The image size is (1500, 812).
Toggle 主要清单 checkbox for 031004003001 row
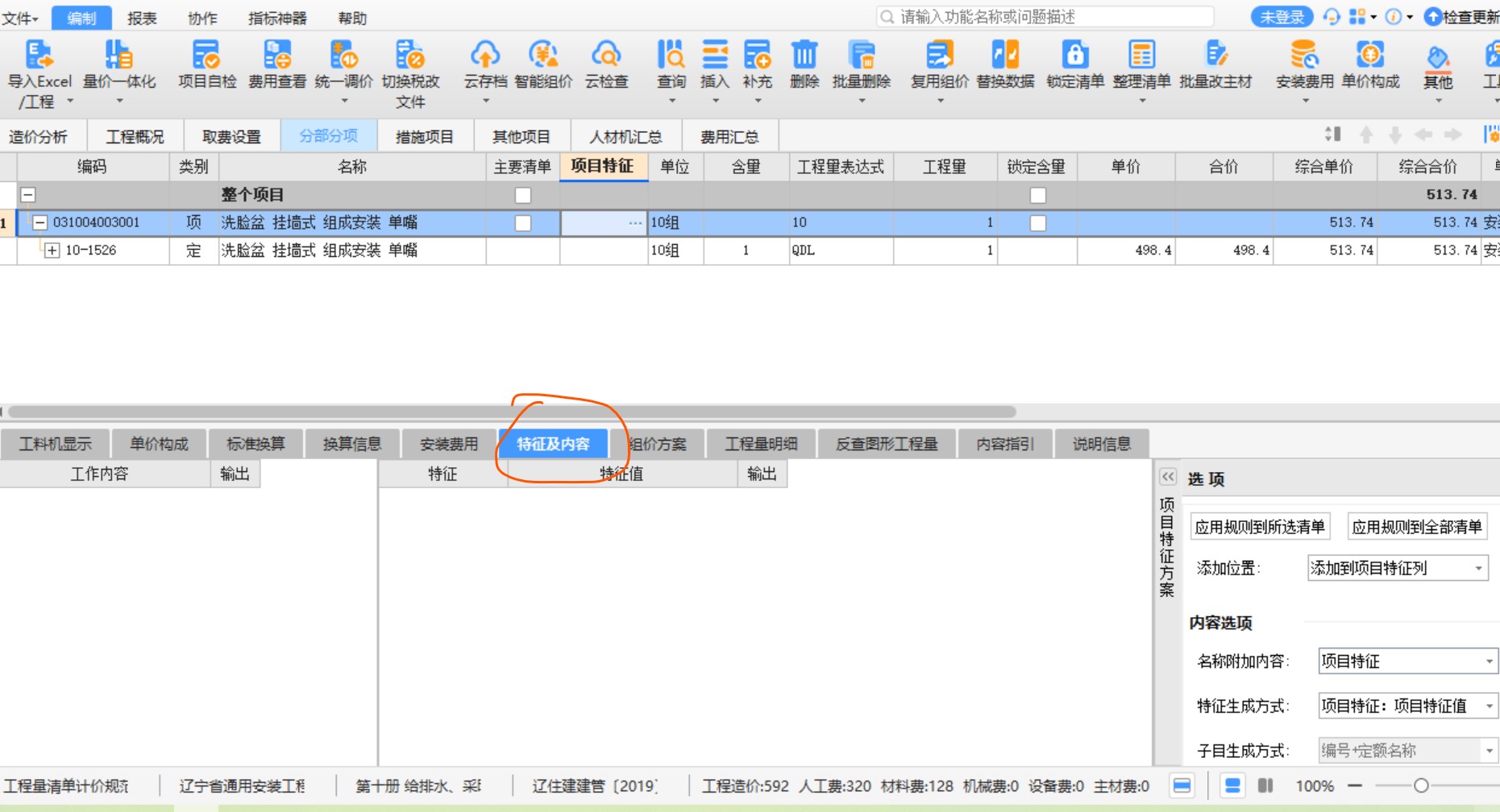[x=523, y=223]
